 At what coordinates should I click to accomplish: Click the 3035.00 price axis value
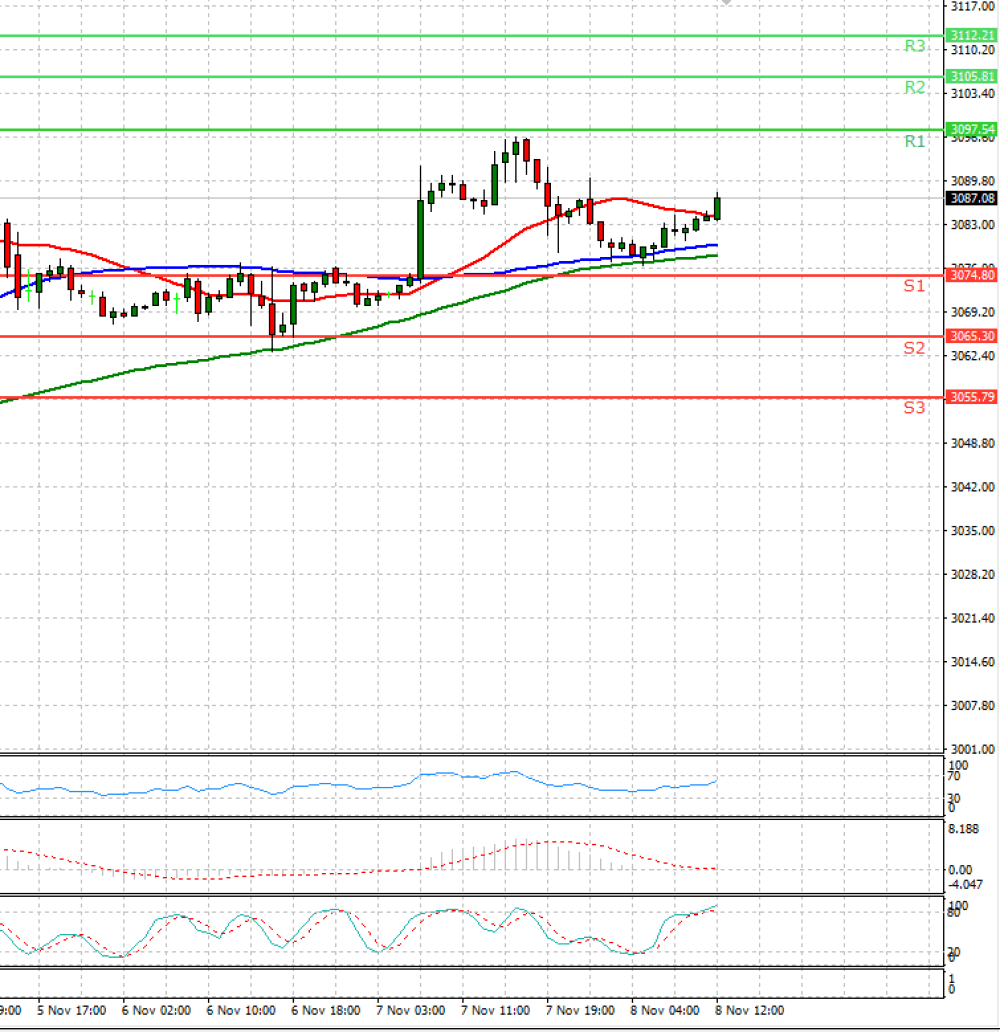[973, 530]
